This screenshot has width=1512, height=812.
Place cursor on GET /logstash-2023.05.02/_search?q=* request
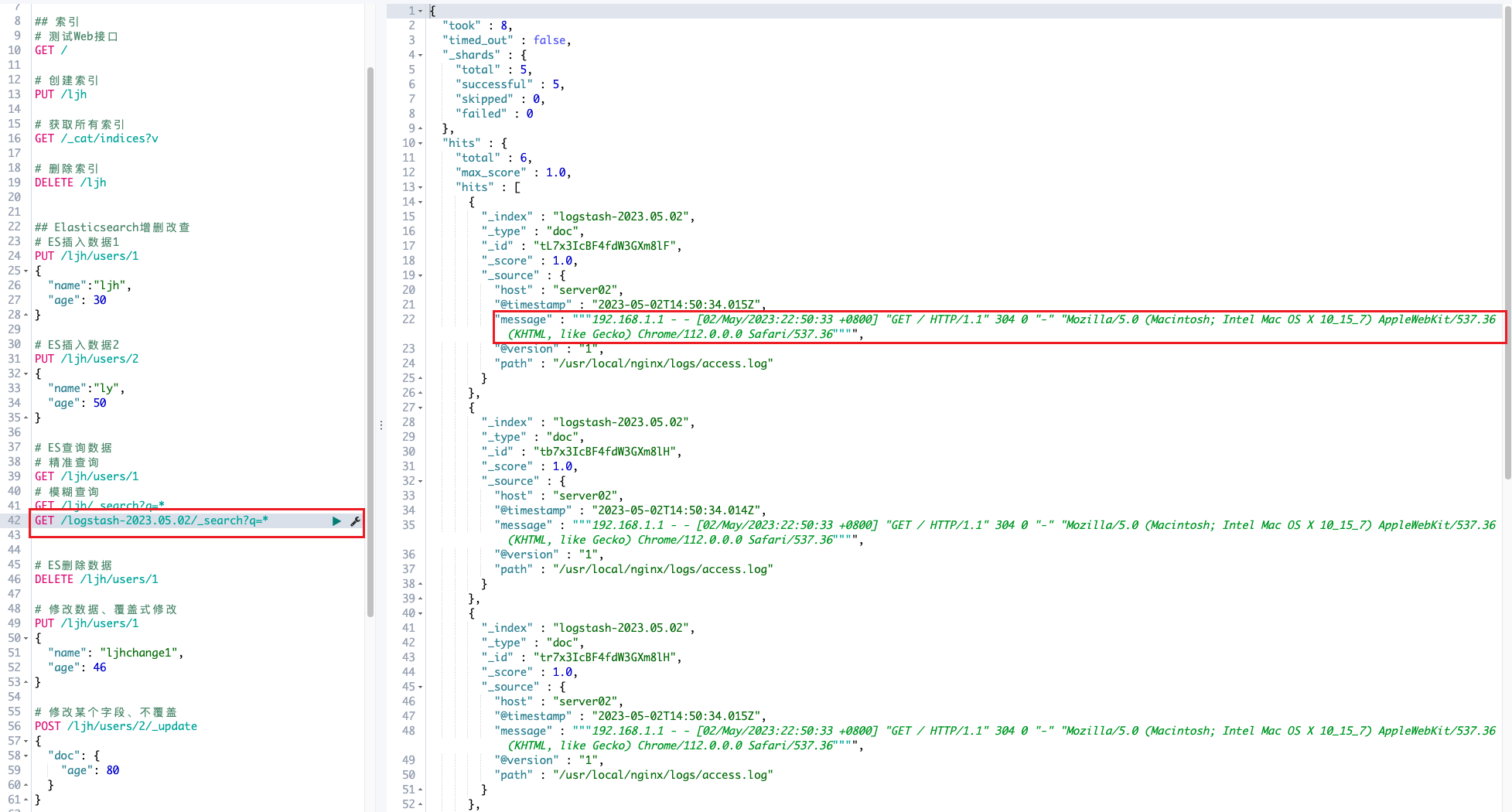(152, 520)
